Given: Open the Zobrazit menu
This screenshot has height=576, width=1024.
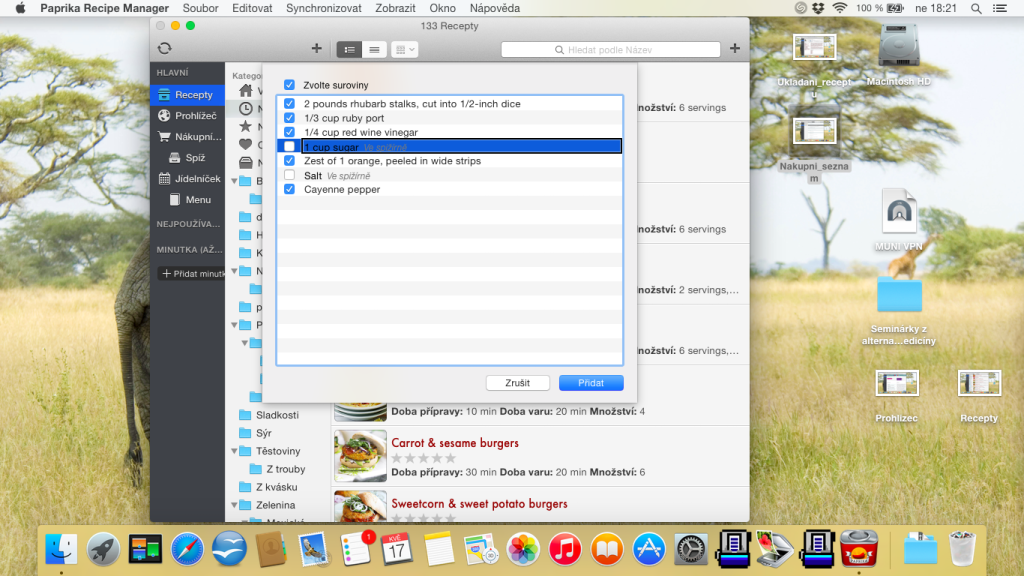Looking at the screenshot, I should [x=395, y=8].
